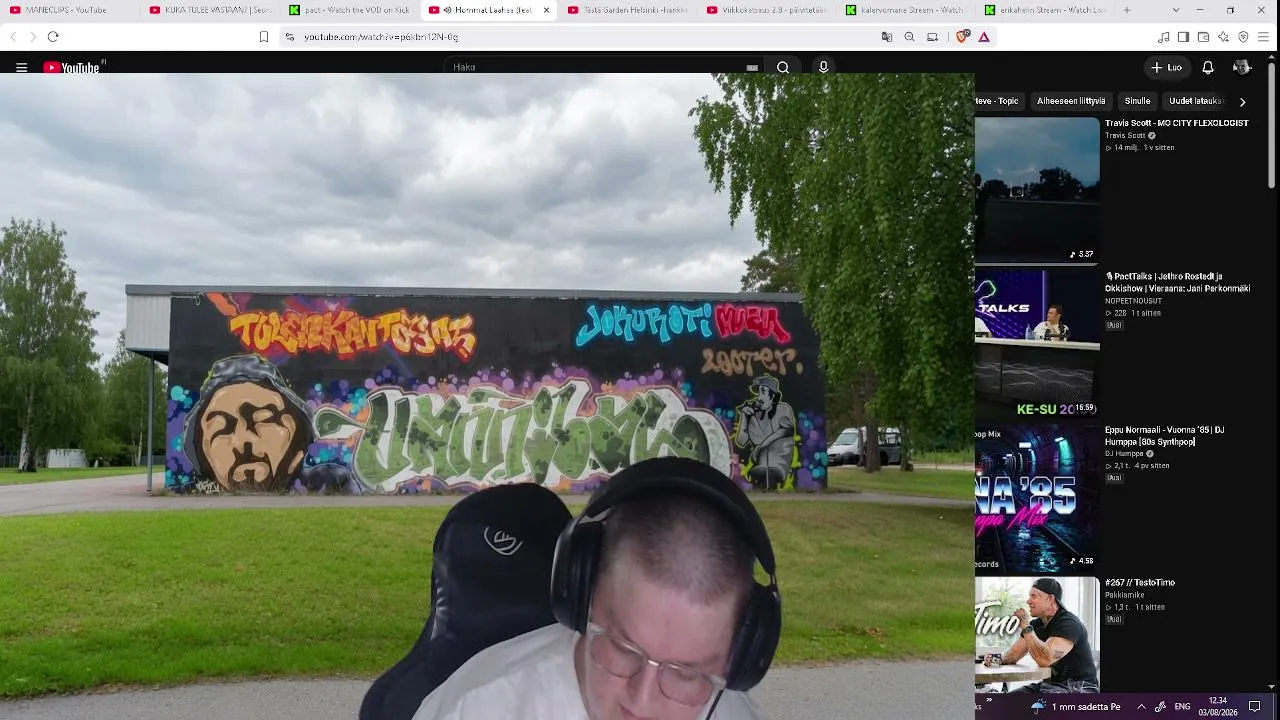Switch to the kalervomane Stream tab
The width and height of the screenshot is (1280, 720).
point(906,10)
